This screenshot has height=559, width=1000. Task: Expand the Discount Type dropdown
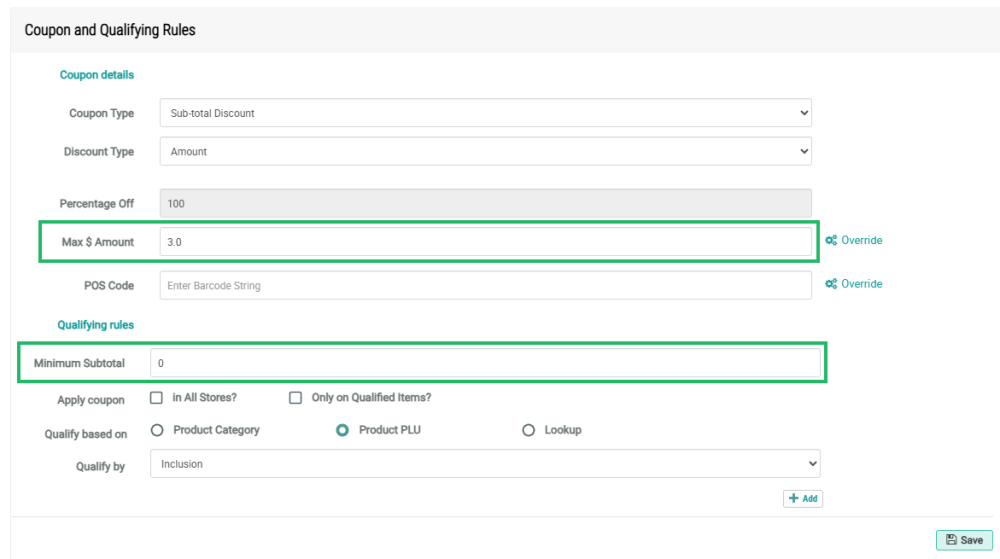pos(485,152)
